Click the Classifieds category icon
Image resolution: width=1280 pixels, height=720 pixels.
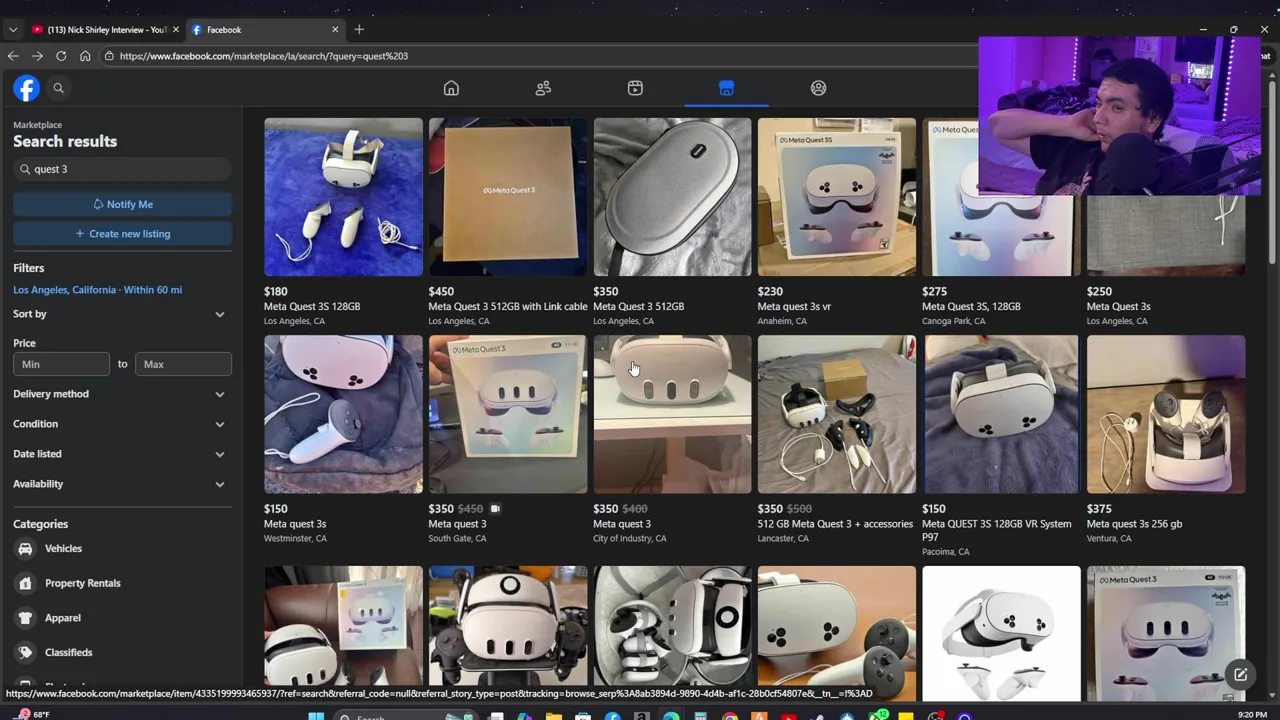point(25,652)
